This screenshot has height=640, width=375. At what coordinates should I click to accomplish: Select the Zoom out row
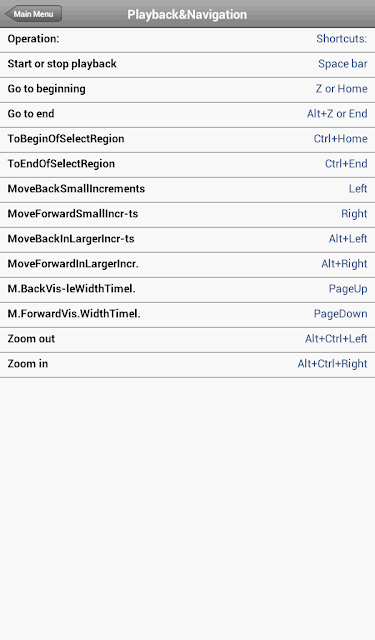[187, 340]
